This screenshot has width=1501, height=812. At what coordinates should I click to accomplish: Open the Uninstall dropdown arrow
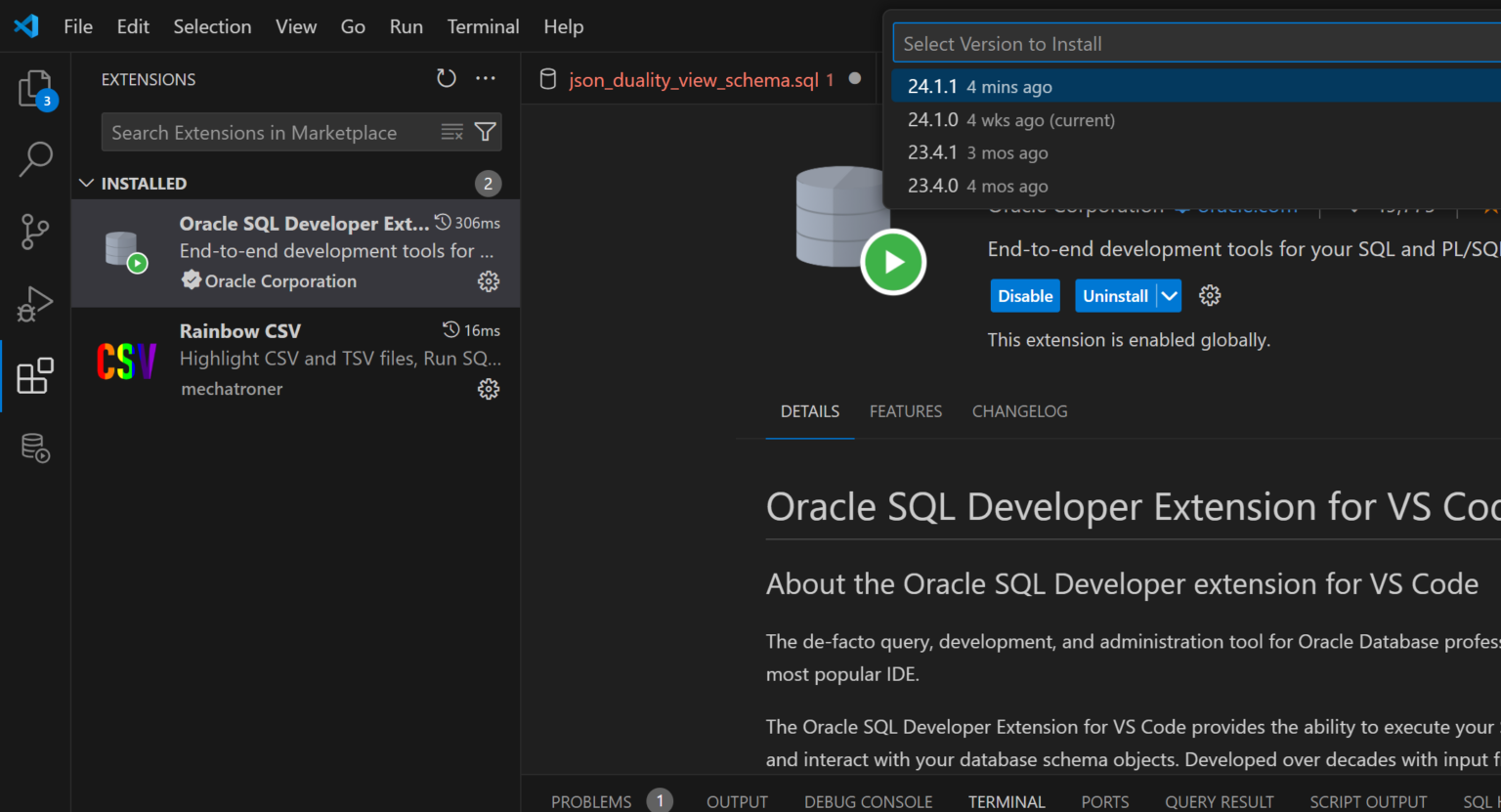tap(1169, 295)
